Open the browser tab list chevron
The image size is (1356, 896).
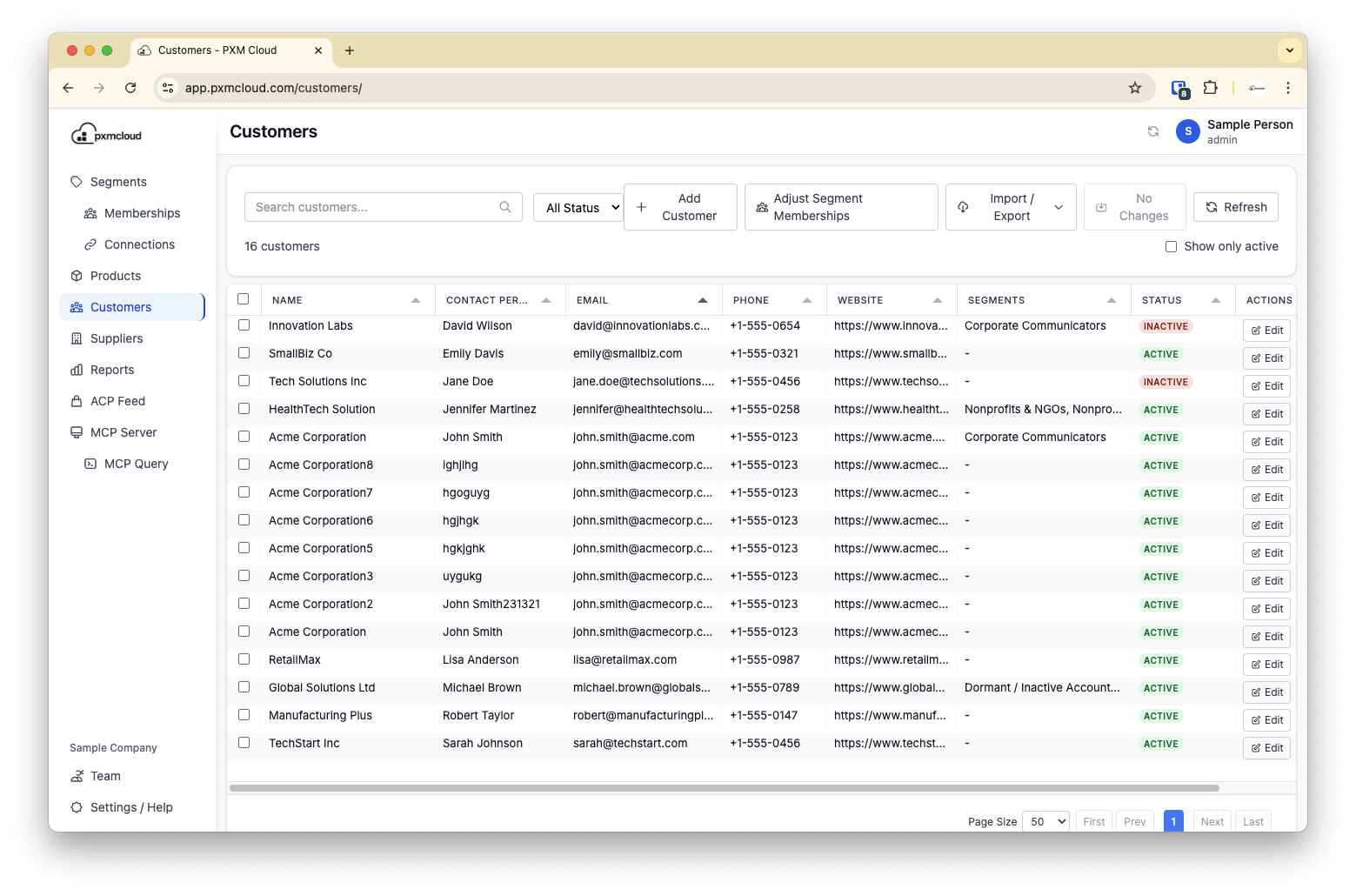coord(1290,50)
